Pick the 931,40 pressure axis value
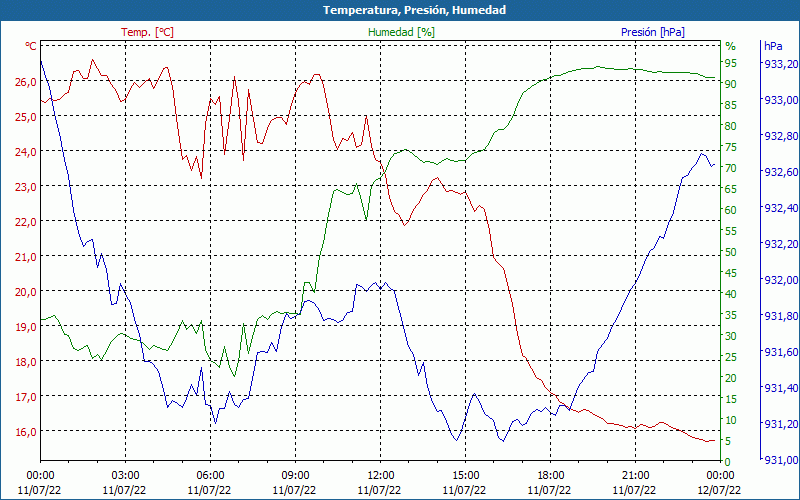The height and width of the screenshot is (500, 800). pos(781,388)
